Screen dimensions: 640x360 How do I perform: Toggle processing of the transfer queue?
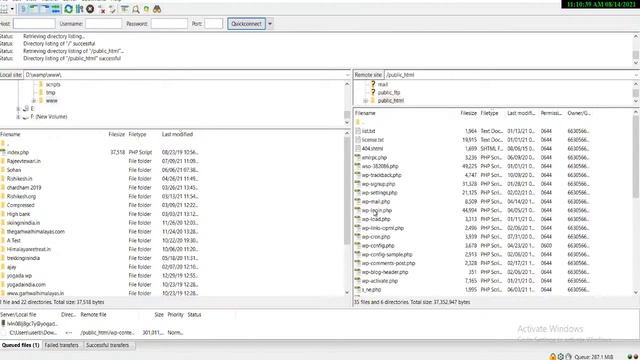coord(80,9)
